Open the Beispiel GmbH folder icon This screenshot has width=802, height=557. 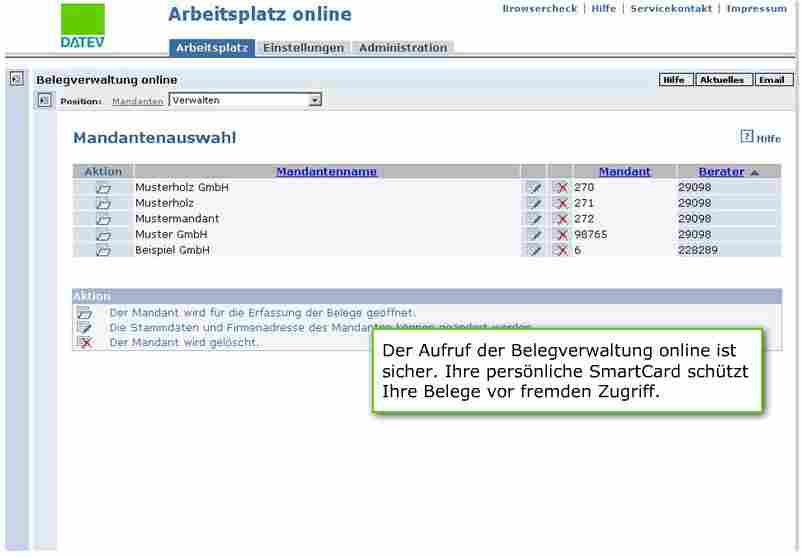103,251
